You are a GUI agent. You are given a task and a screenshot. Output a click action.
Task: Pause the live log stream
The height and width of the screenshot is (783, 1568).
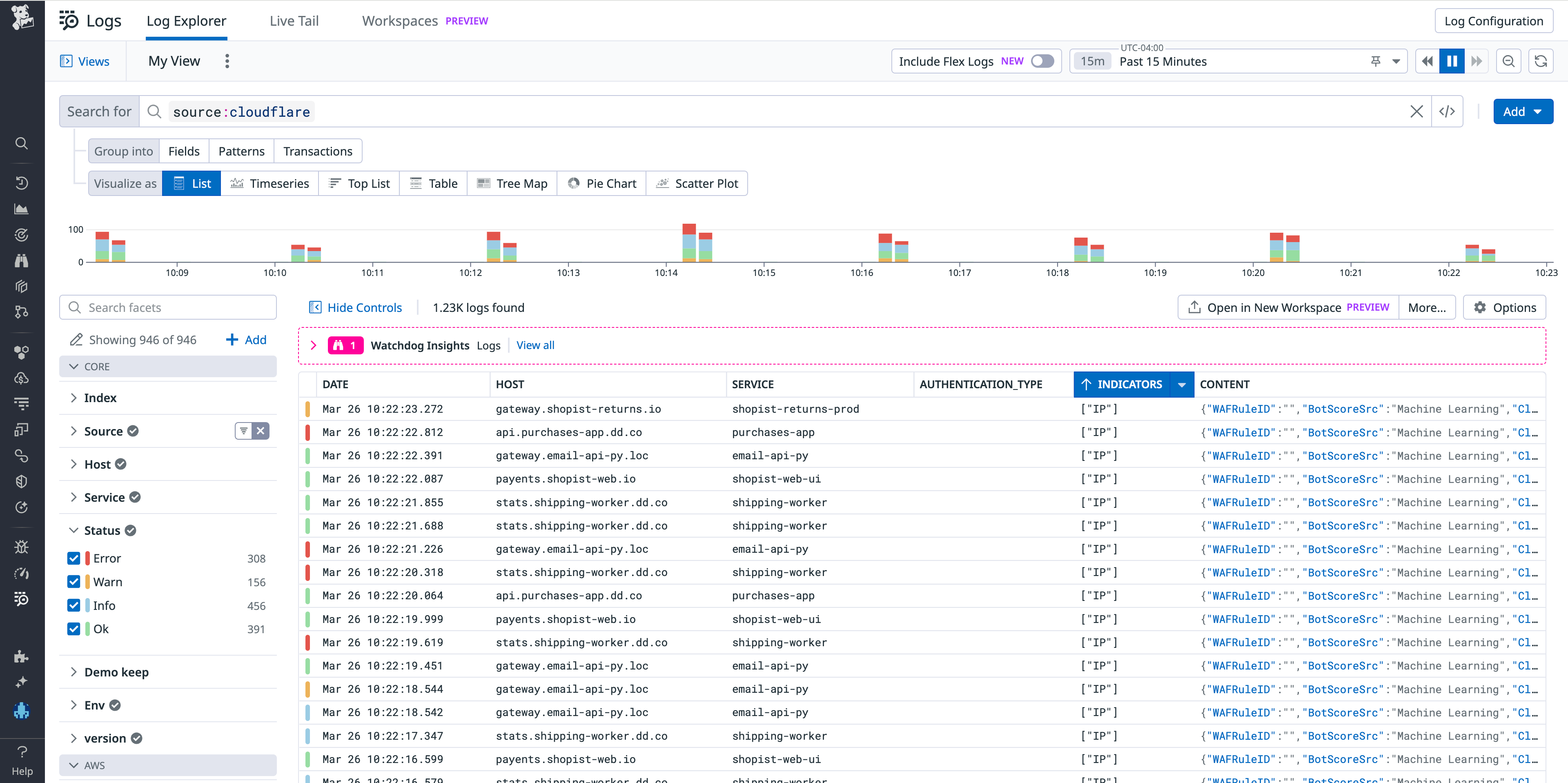[x=1452, y=61]
